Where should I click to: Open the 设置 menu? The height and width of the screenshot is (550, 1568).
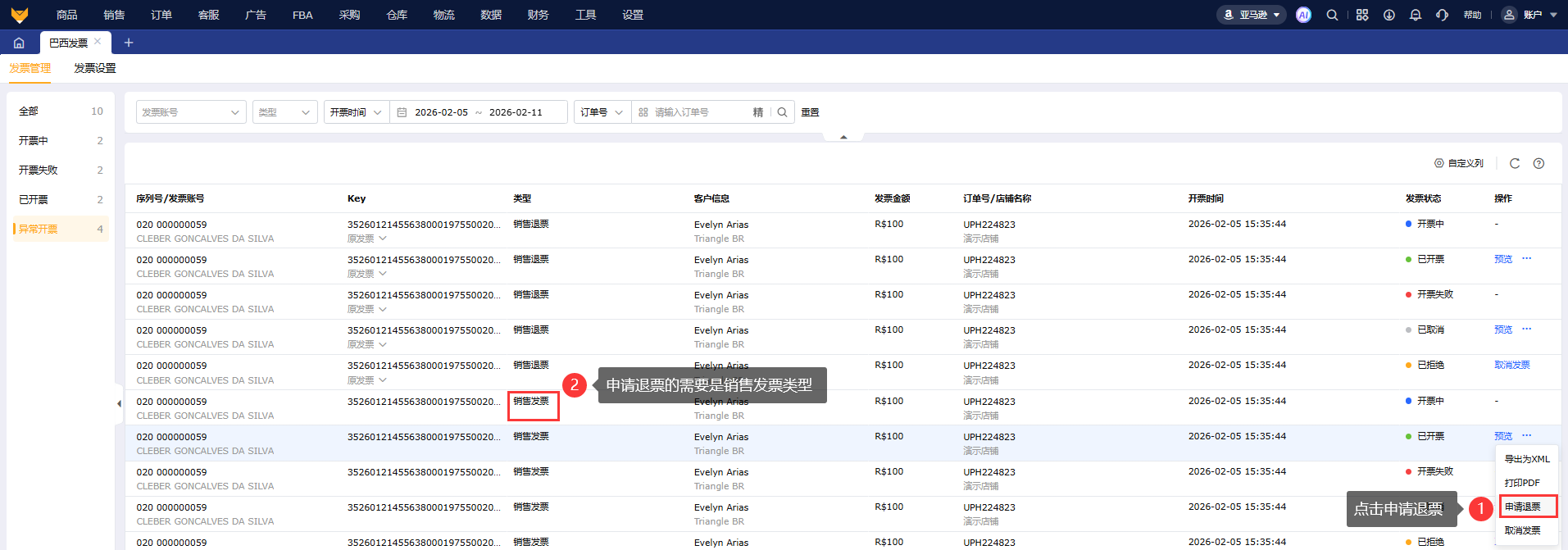(x=633, y=15)
